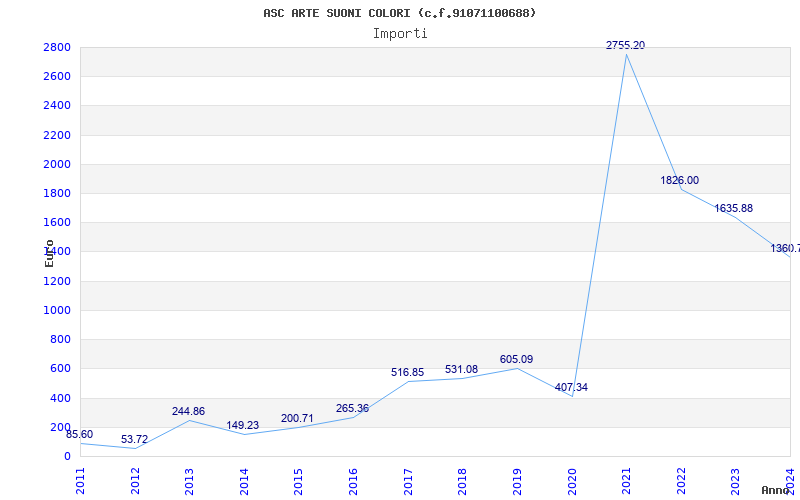
Task: Click the 2019 x-axis year label
Action: point(517,481)
